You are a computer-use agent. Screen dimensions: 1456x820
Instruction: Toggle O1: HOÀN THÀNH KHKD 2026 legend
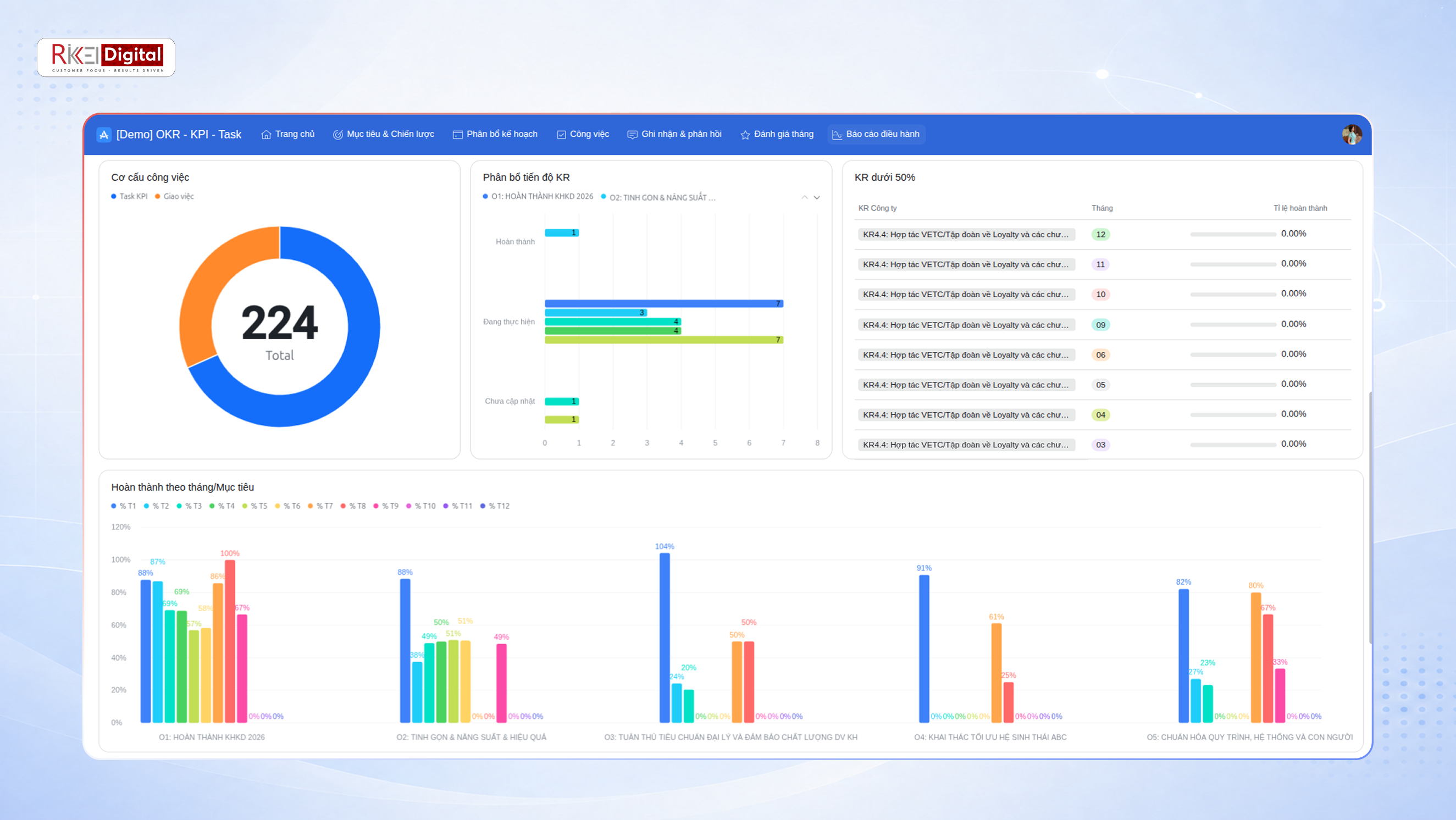pyautogui.click(x=538, y=196)
